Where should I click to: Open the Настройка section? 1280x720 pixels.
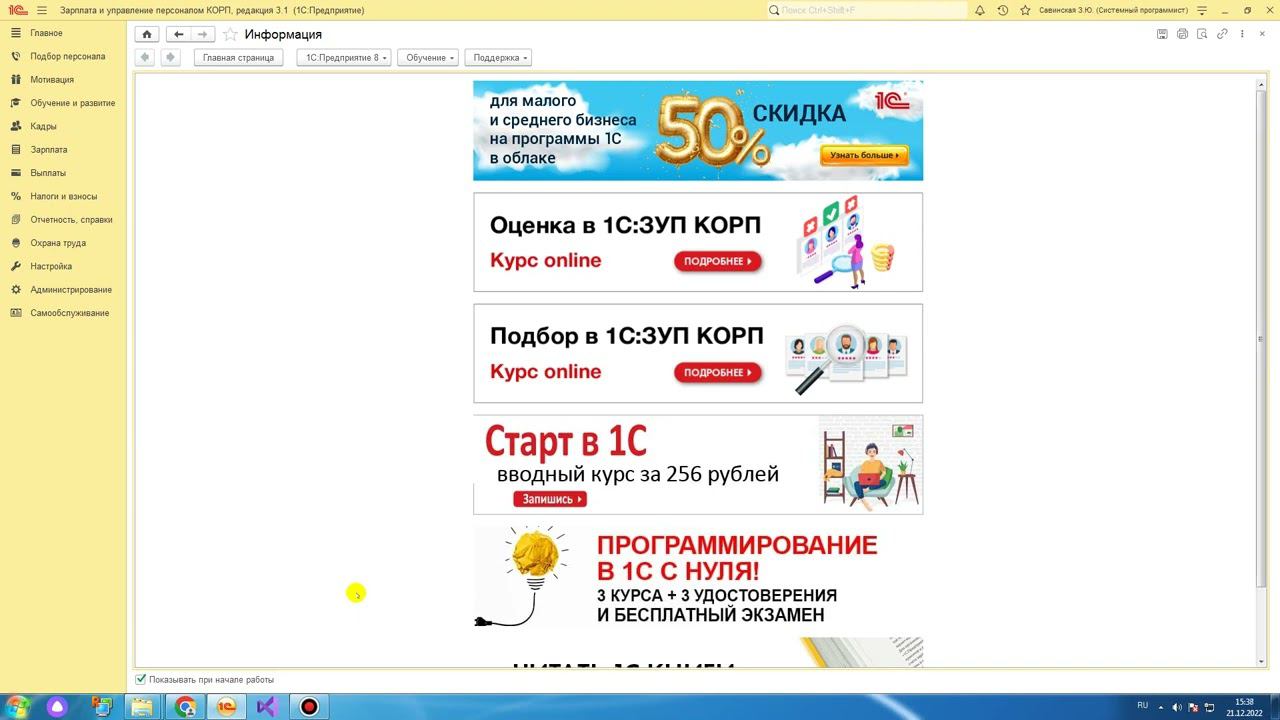point(63,266)
